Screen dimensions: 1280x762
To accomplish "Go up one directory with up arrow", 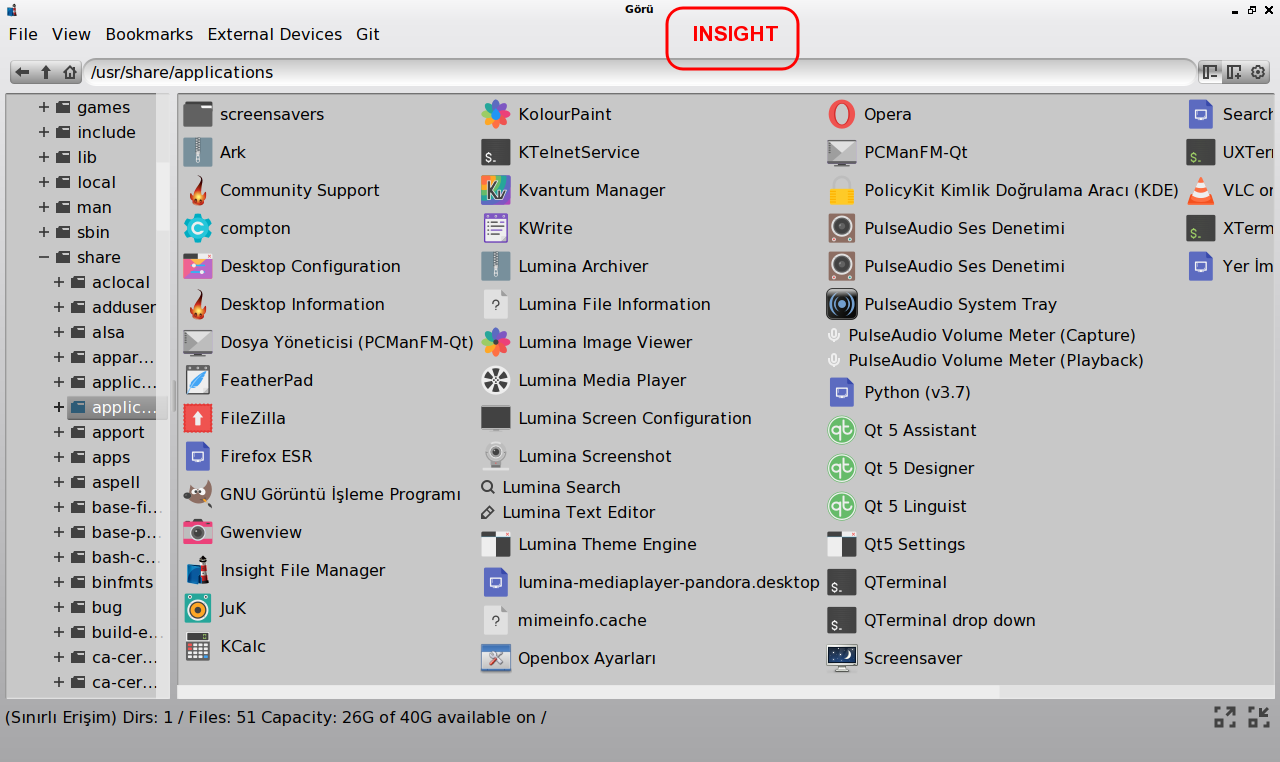I will pyautogui.click(x=46, y=72).
